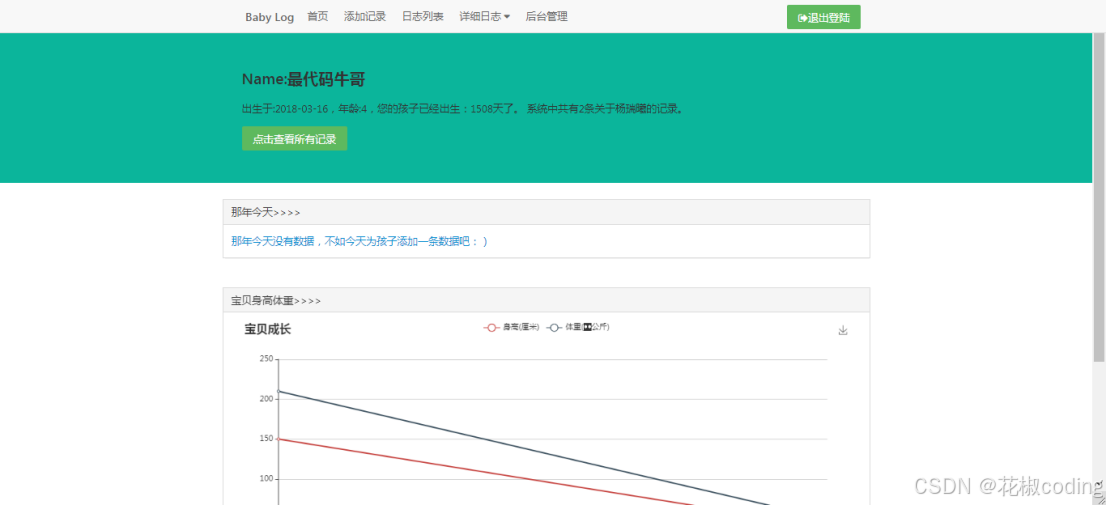The height and width of the screenshot is (506, 1107).
Task: Click the 退出登陆 logout button
Action: pos(823,18)
